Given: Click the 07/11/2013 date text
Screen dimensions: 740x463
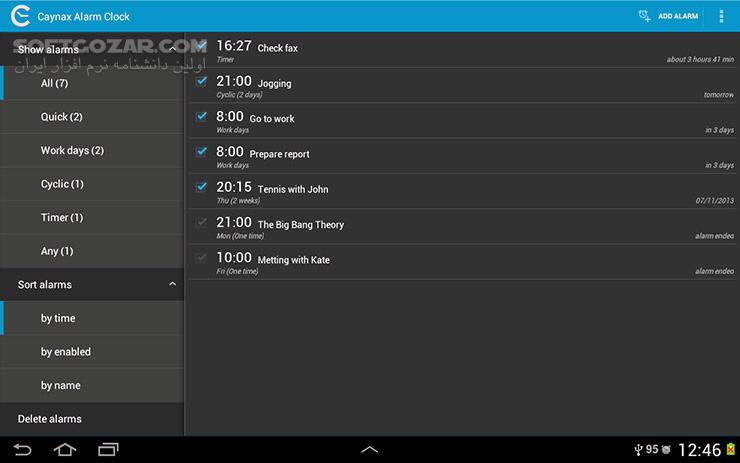Looking at the screenshot, I should [x=715, y=201].
